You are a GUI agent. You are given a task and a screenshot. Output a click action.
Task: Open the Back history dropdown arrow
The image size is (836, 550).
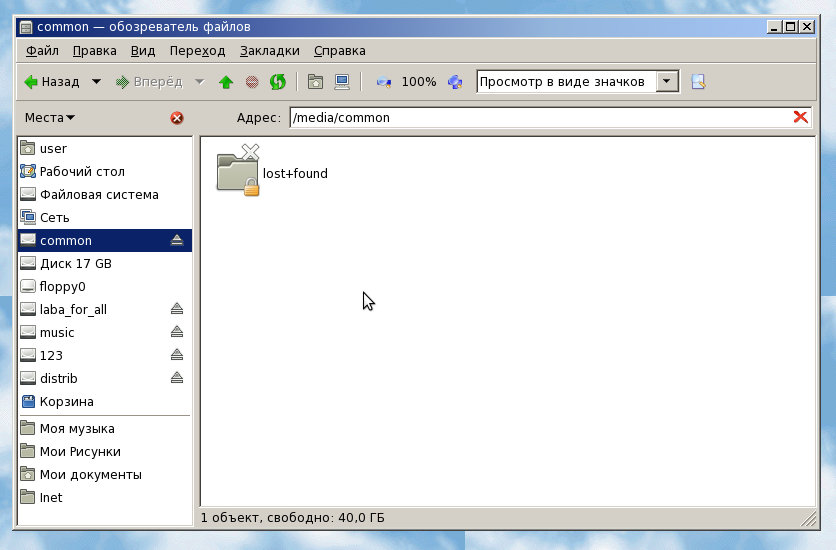[x=96, y=82]
